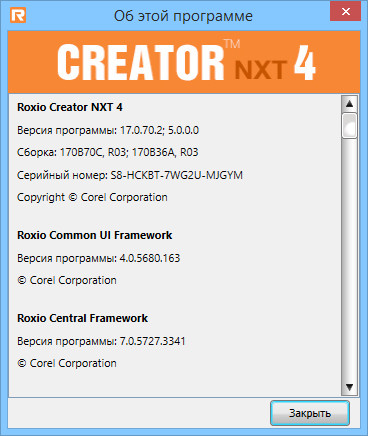Image resolution: width=368 pixels, height=436 pixels.
Task: Click the Creator NXT 4 banner
Action: click(x=184, y=62)
